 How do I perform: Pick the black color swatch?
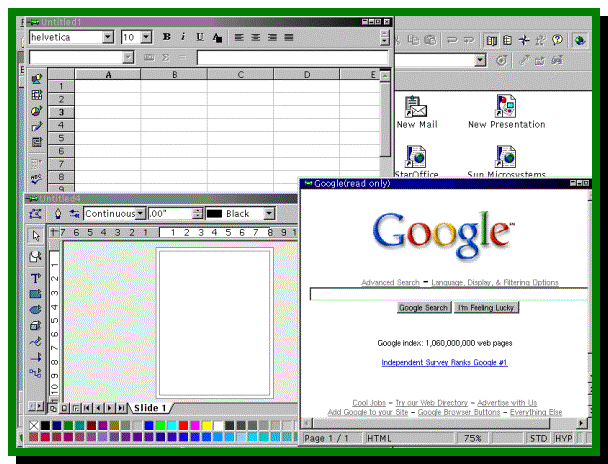pos(45,426)
